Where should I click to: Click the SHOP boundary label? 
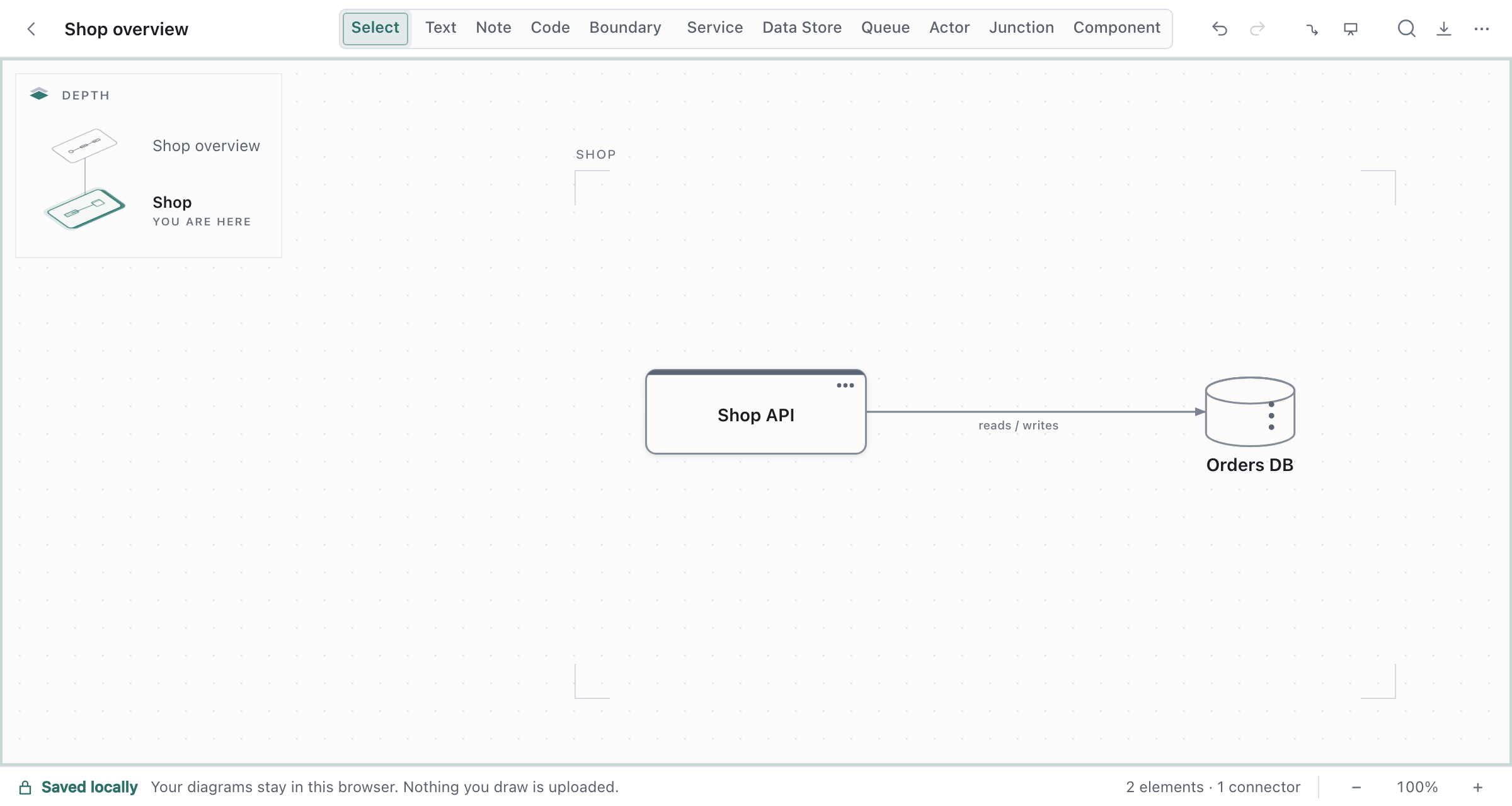[596, 154]
